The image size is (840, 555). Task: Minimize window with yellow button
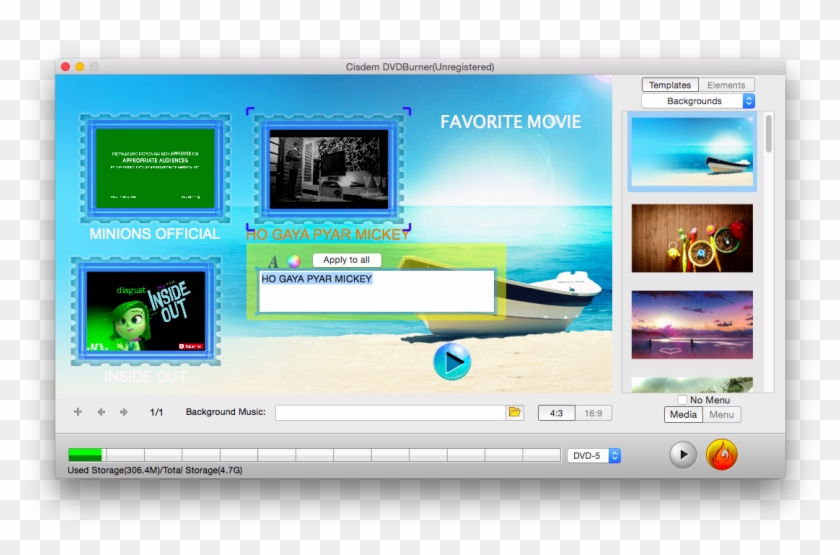80,66
